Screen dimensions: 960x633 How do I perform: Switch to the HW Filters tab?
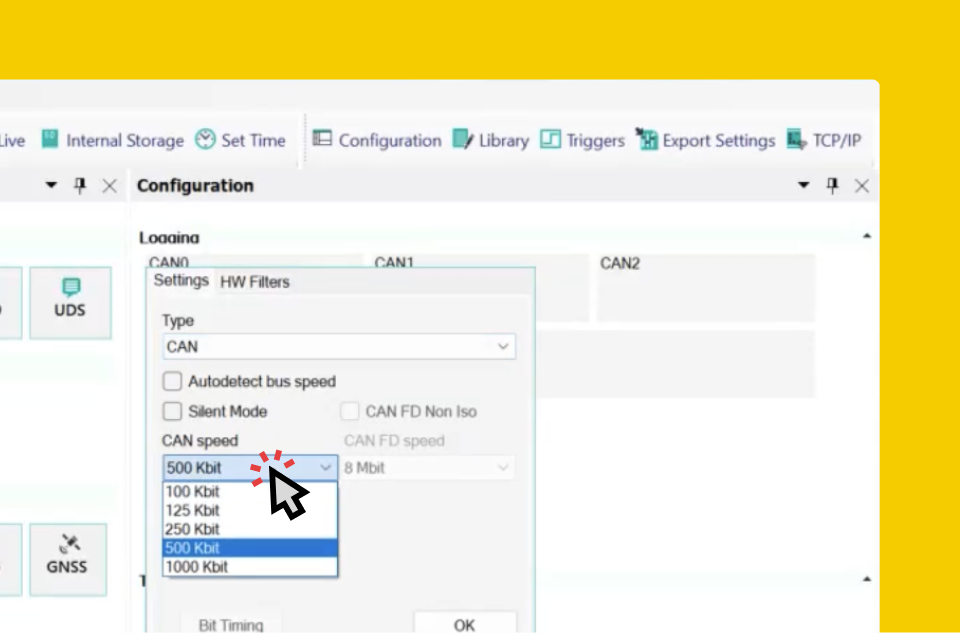(x=255, y=282)
